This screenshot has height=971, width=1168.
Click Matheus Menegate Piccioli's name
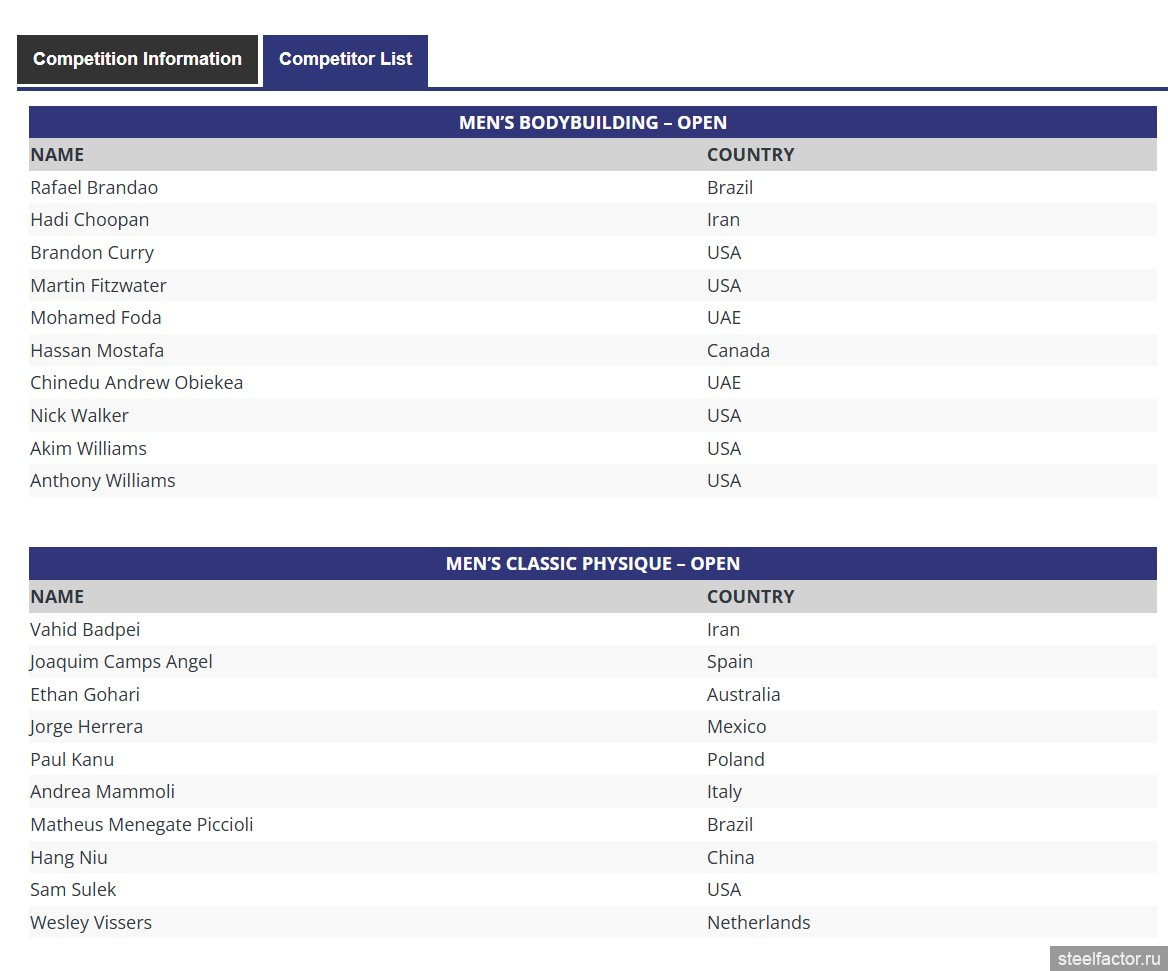pos(141,824)
